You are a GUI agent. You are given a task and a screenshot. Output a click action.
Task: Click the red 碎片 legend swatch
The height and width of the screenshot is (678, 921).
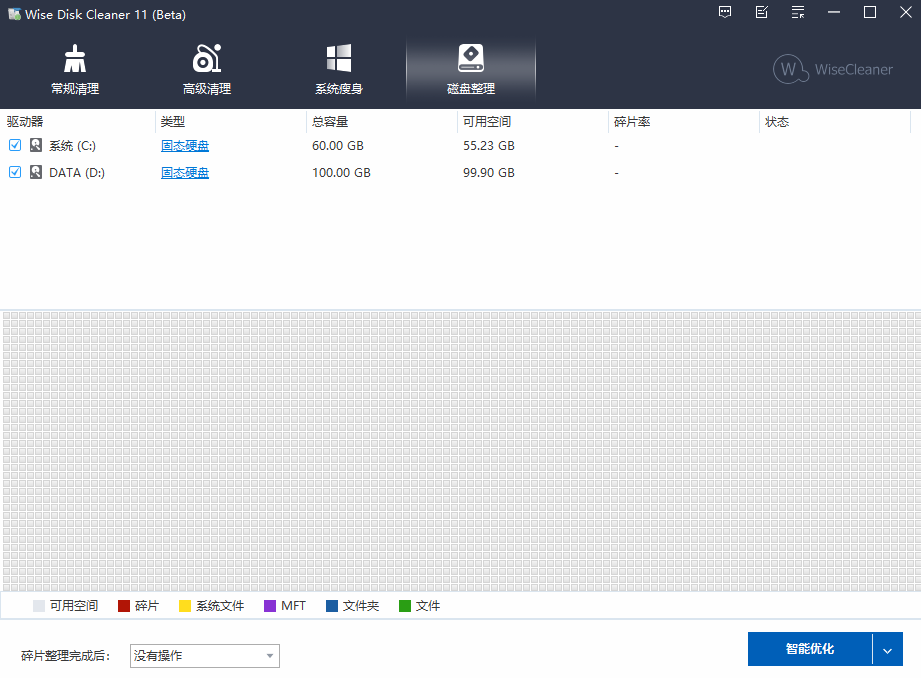[124, 605]
